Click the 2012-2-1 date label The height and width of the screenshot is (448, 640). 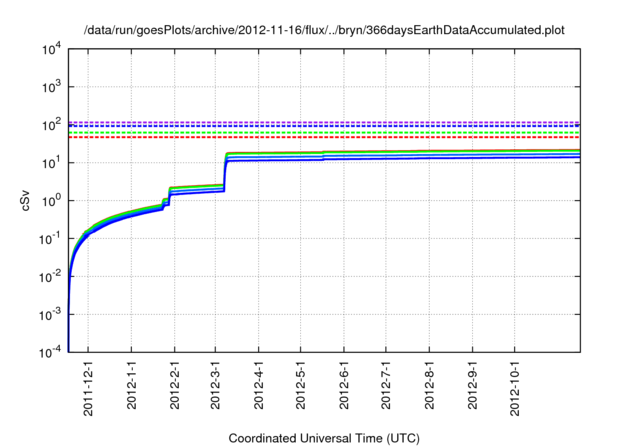(x=175, y=385)
